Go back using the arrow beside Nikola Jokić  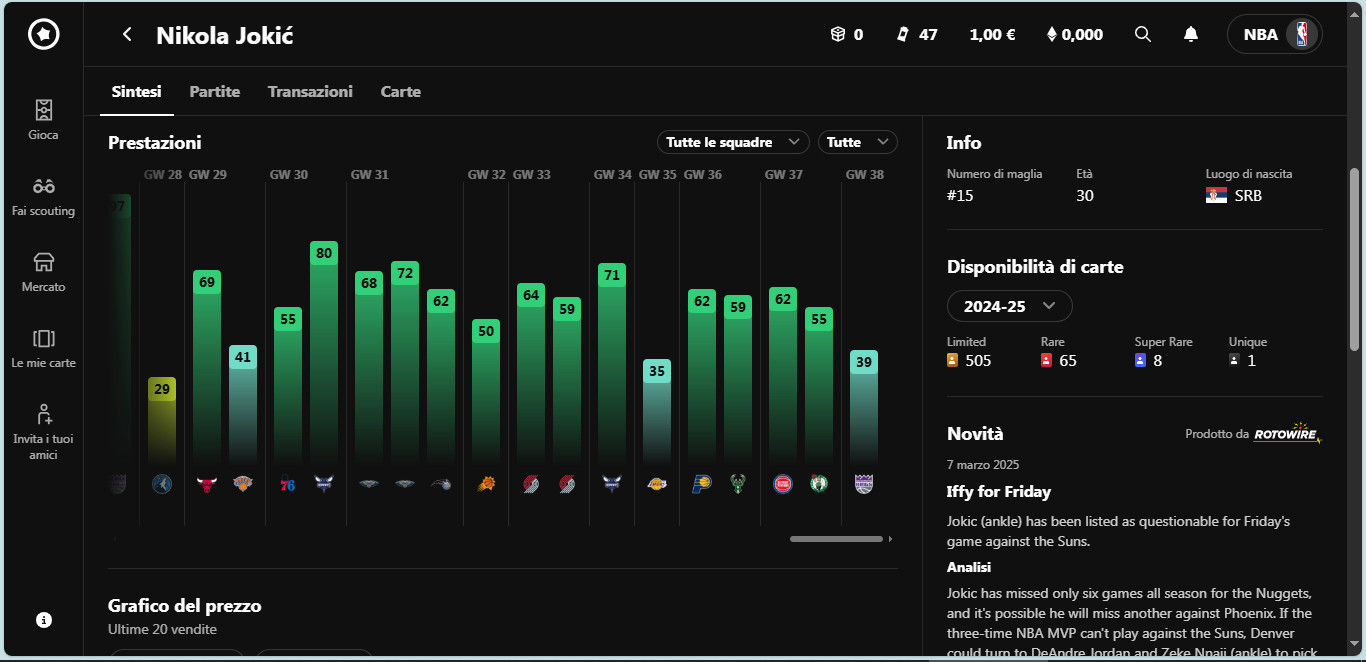(127, 35)
